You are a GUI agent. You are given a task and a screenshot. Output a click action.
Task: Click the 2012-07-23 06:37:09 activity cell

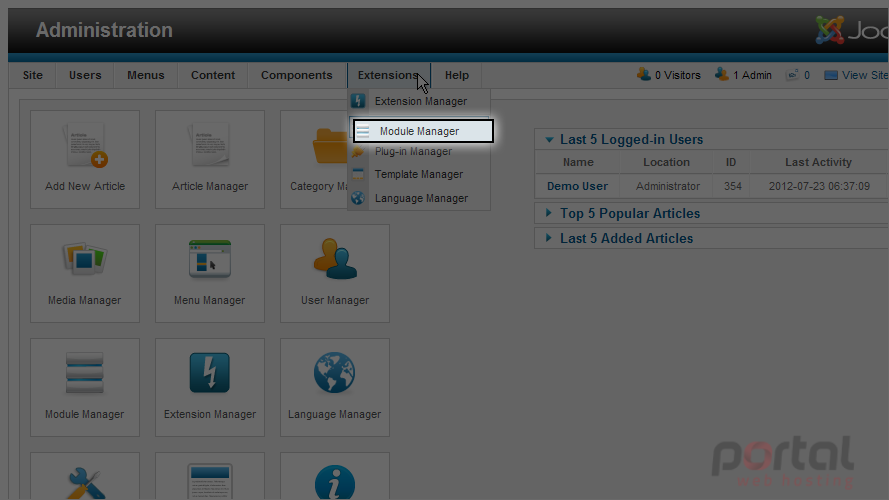tap(819, 186)
